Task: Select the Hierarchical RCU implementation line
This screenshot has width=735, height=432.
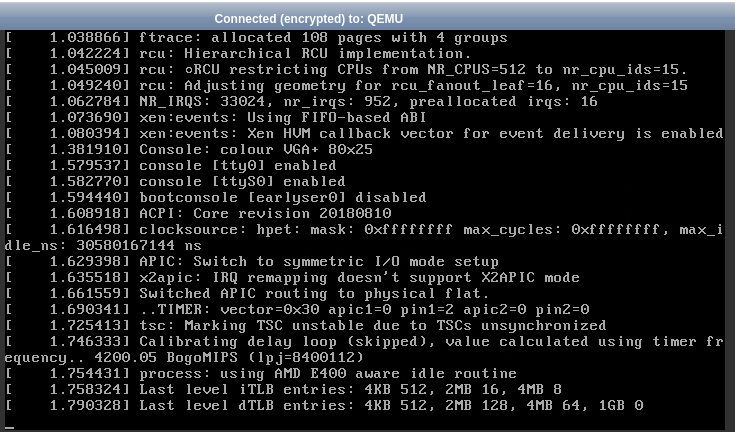Action: click(x=238, y=53)
